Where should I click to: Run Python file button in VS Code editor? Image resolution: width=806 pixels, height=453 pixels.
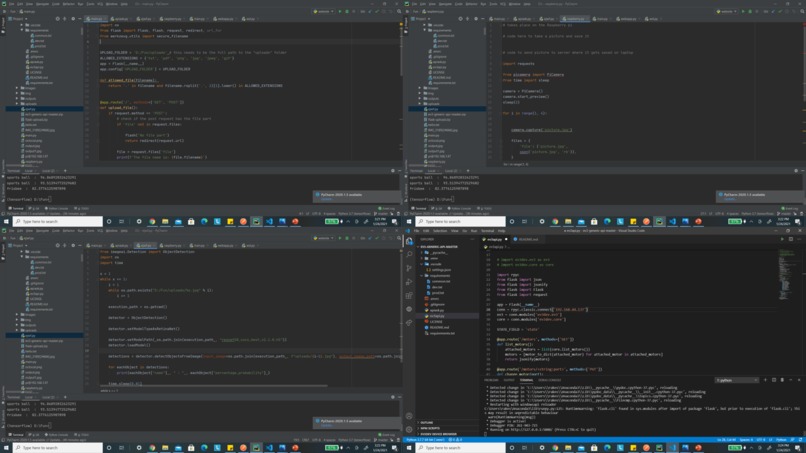coord(782,239)
